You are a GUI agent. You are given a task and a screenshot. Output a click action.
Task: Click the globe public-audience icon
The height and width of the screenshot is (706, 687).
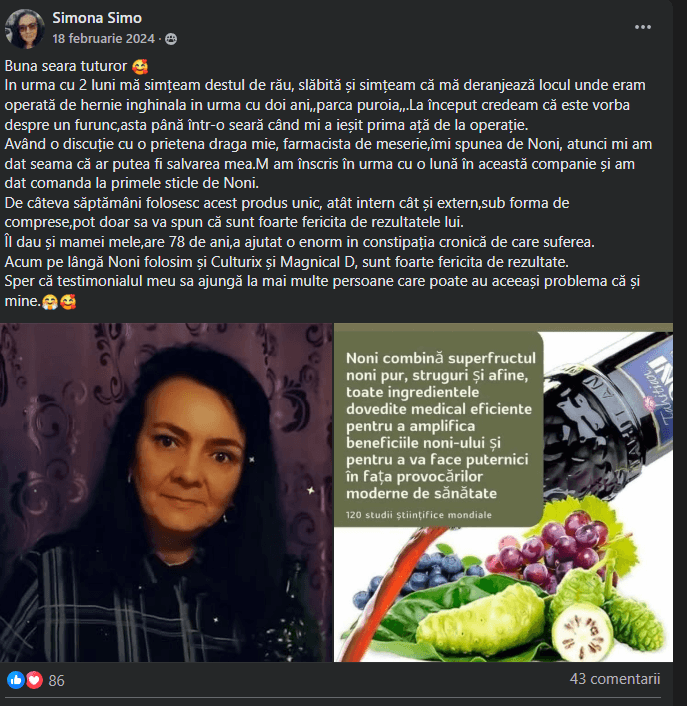171,39
